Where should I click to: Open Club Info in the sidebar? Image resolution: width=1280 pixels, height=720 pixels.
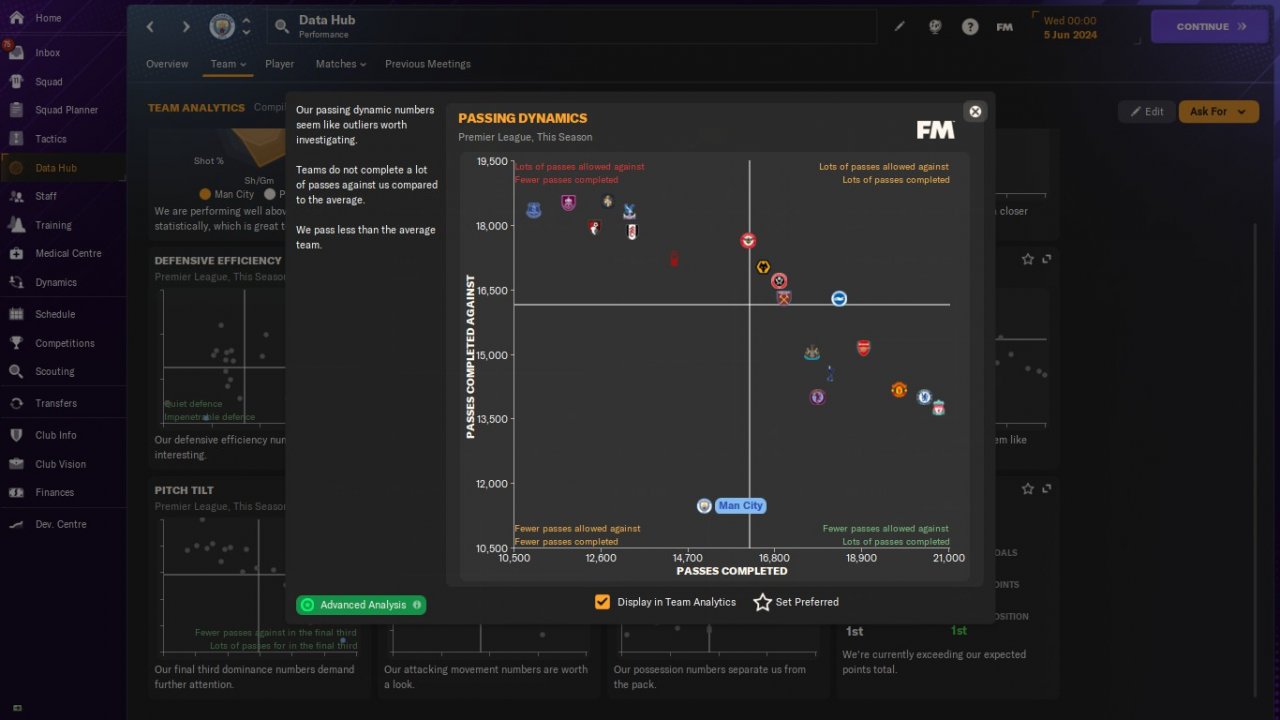point(55,435)
